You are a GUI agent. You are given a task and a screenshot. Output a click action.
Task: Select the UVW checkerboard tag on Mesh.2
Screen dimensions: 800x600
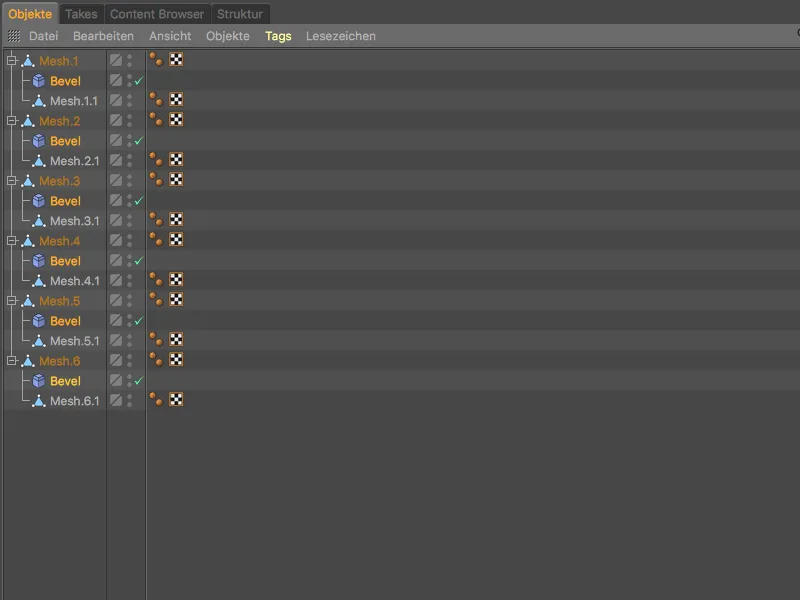[x=176, y=119]
